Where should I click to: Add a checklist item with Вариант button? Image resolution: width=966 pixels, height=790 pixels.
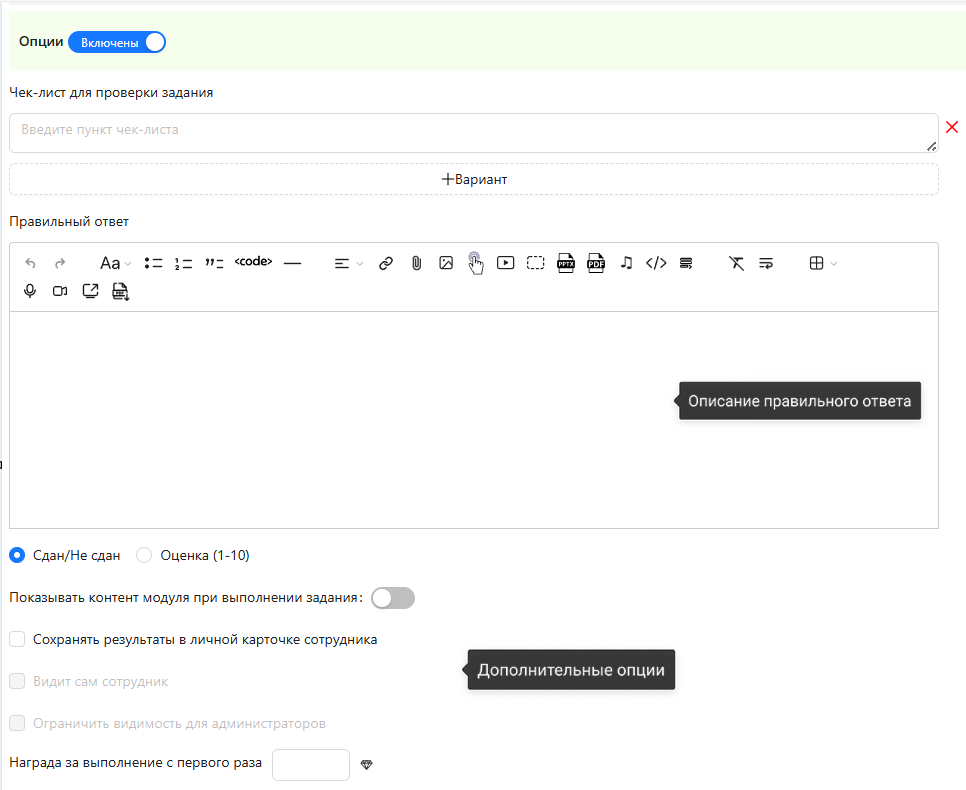[474, 179]
